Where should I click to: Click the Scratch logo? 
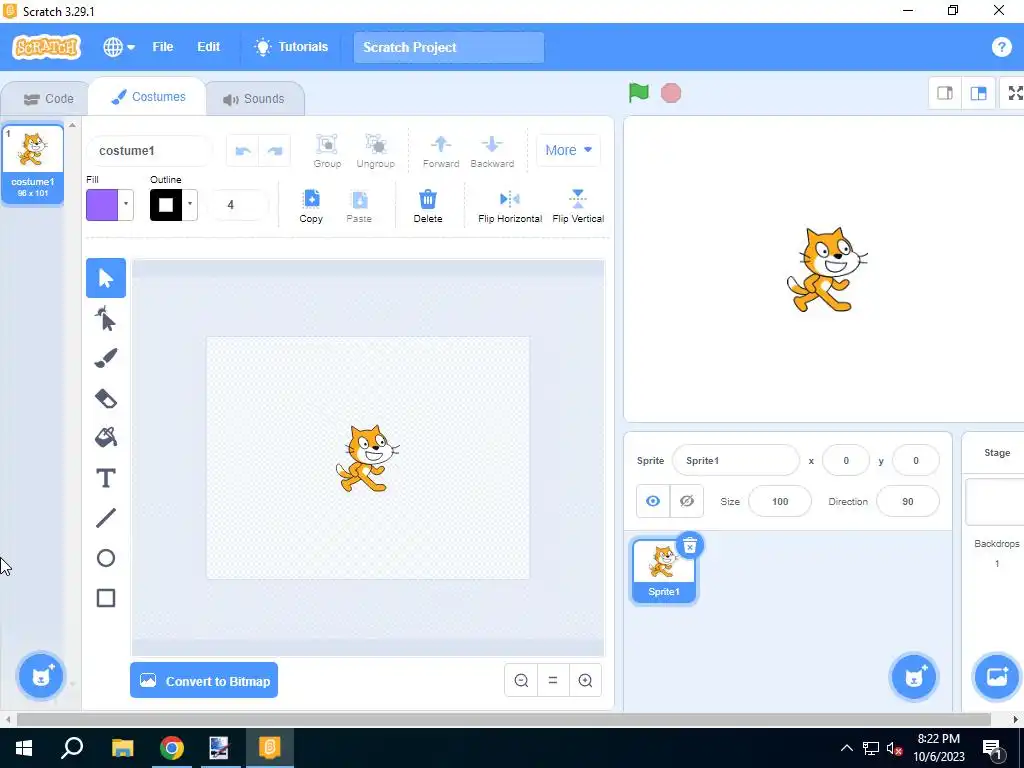[46, 47]
